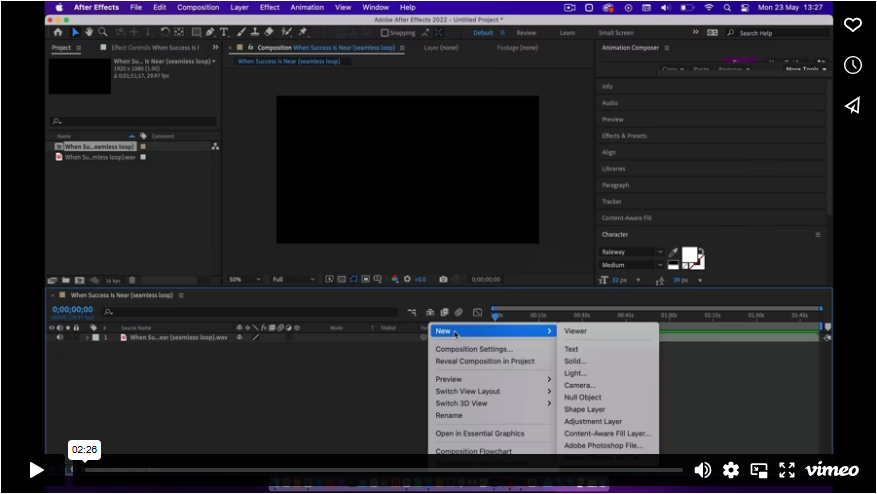Screen dimensions: 877x494
Task: Switch to the Small Screen workspace
Action: pyautogui.click(x=616, y=33)
